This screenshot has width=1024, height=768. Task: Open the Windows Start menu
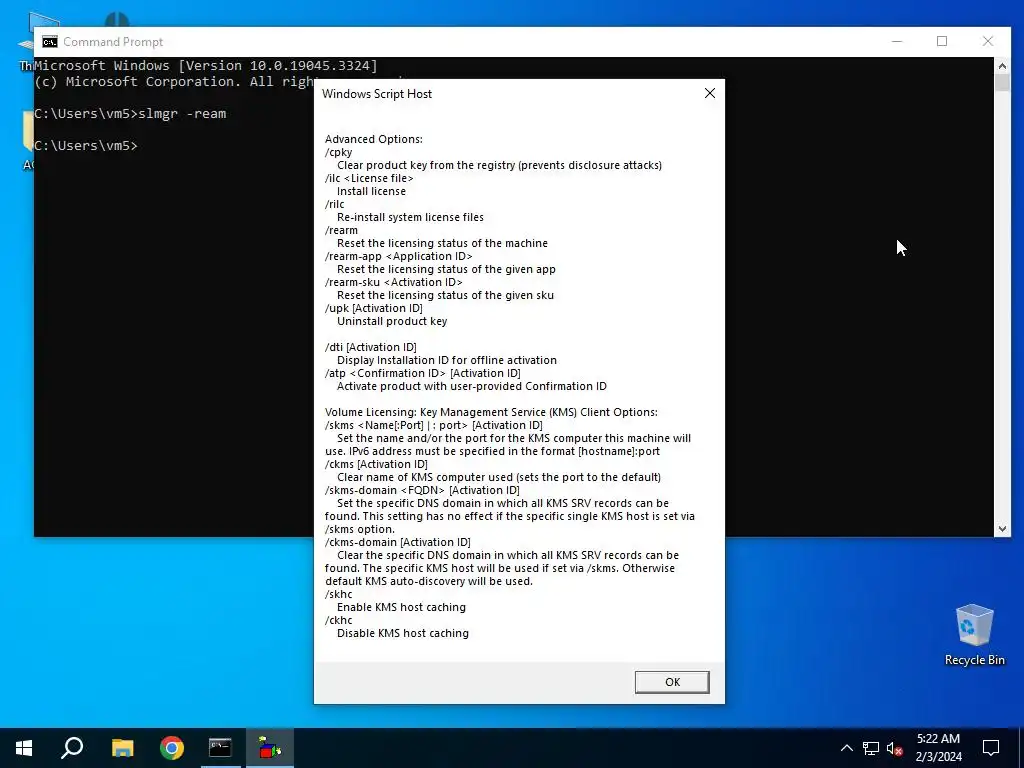click(x=24, y=748)
